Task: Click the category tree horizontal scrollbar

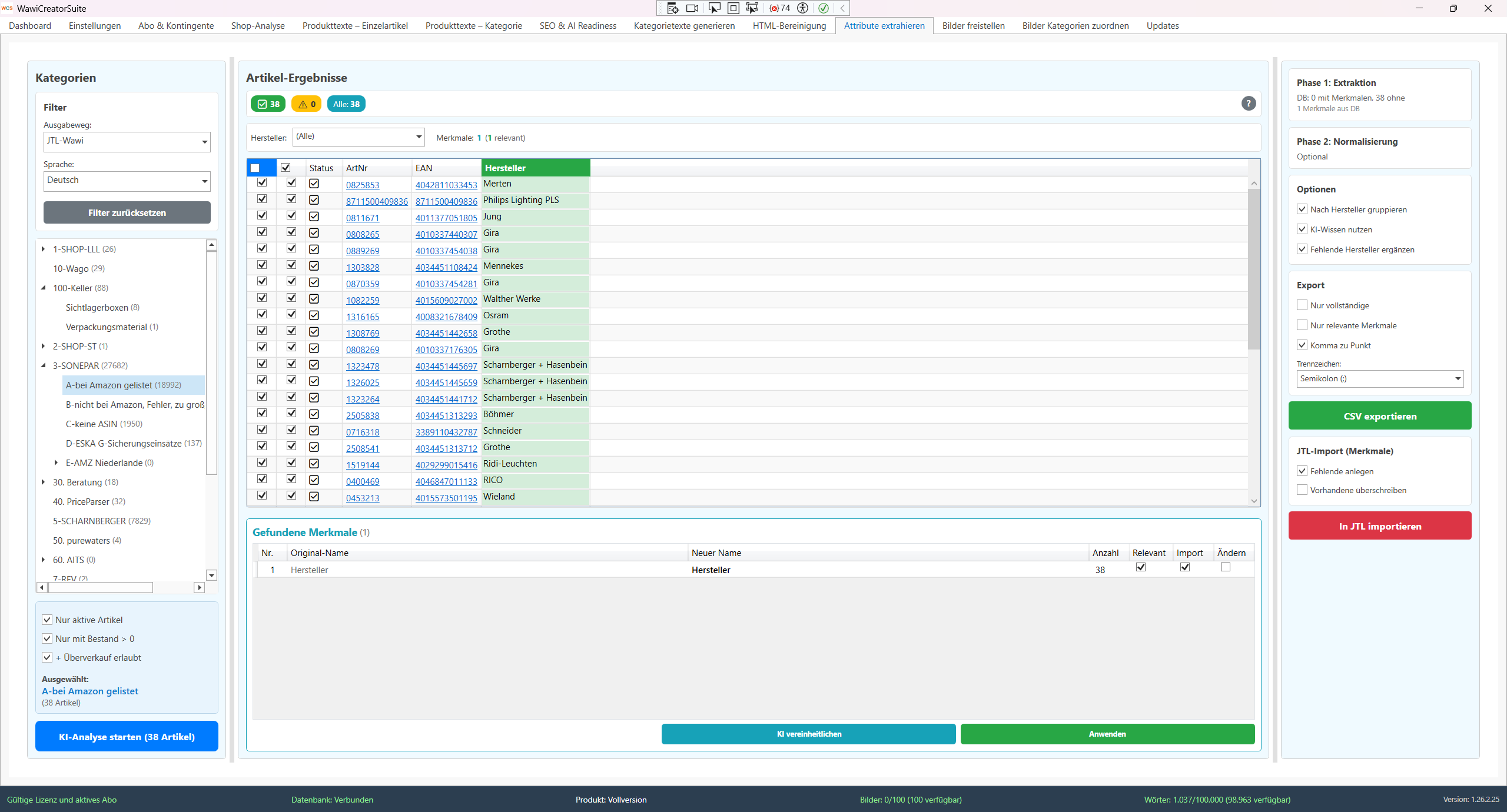Action: coord(100,587)
